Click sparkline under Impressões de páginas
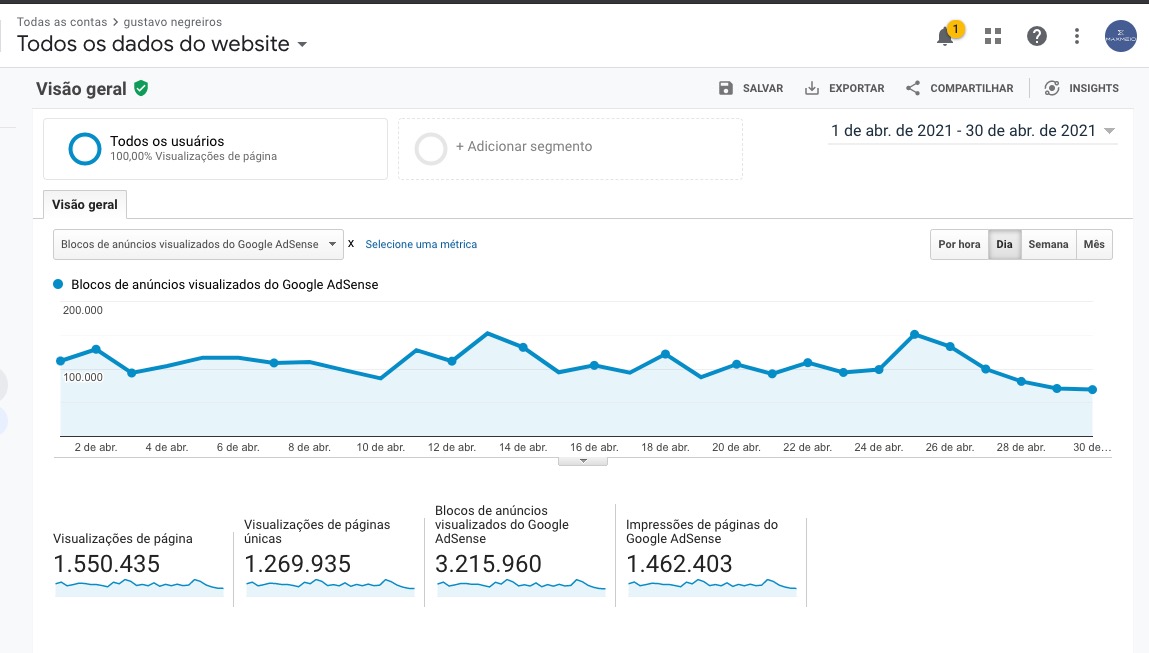 click(712, 587)
